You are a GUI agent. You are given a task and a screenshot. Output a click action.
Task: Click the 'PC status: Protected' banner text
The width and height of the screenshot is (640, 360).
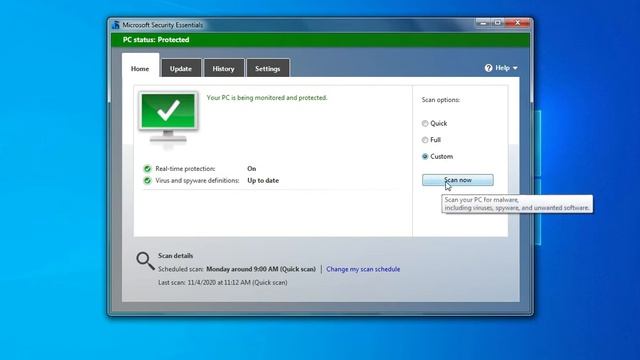156,40
